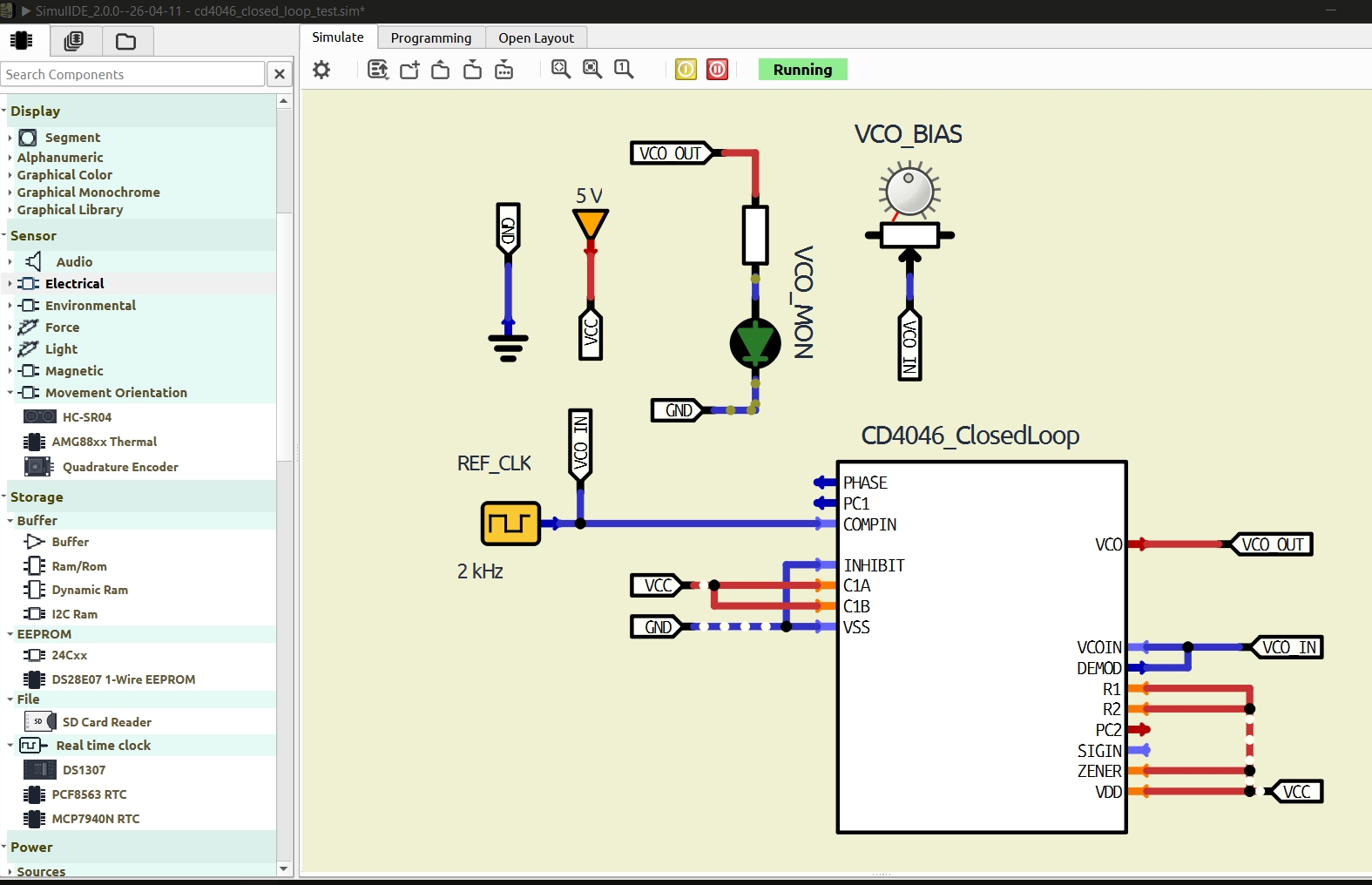Switch to the Programming tab
1372x885 pixels.
coord(430,37)
